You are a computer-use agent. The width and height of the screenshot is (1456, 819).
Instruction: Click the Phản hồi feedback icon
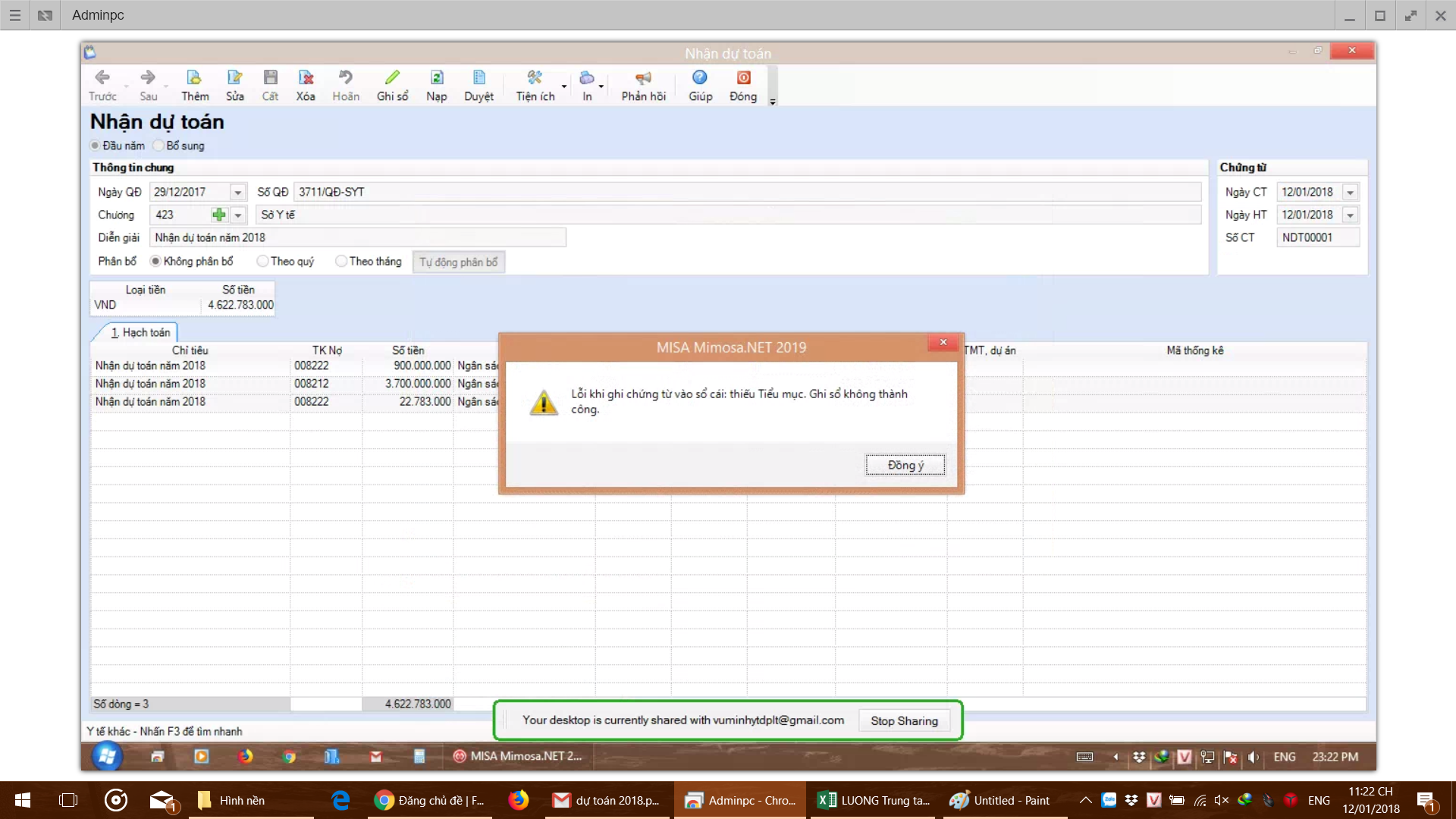(x=643, y=78)
